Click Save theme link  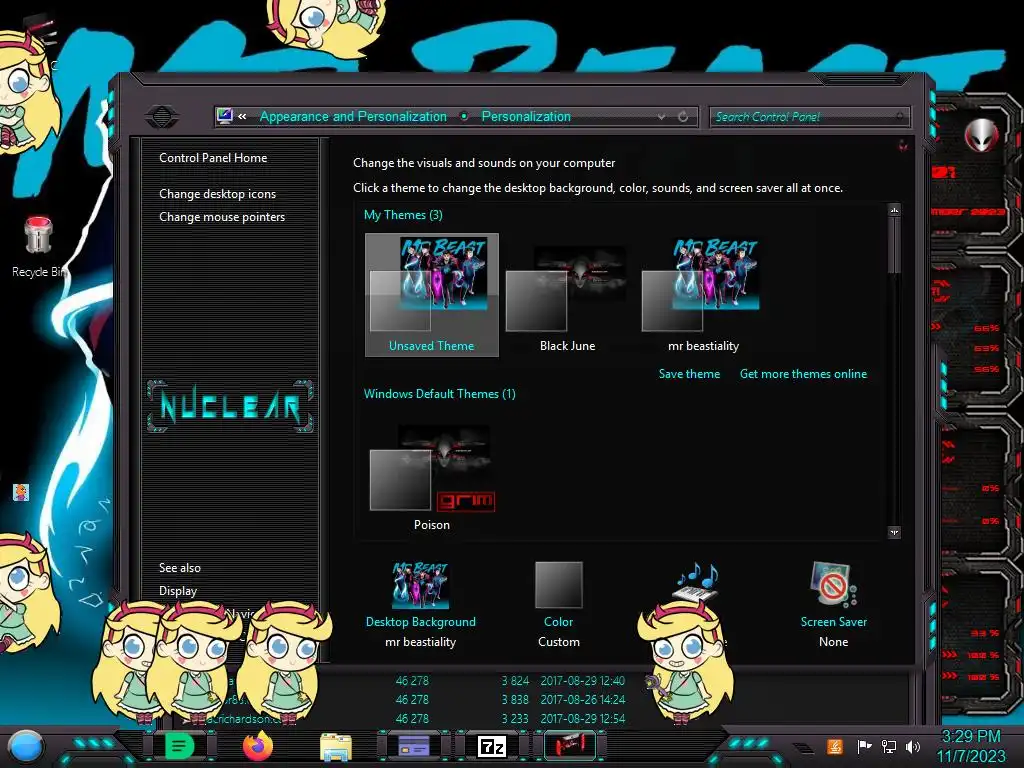click(689, 374)
